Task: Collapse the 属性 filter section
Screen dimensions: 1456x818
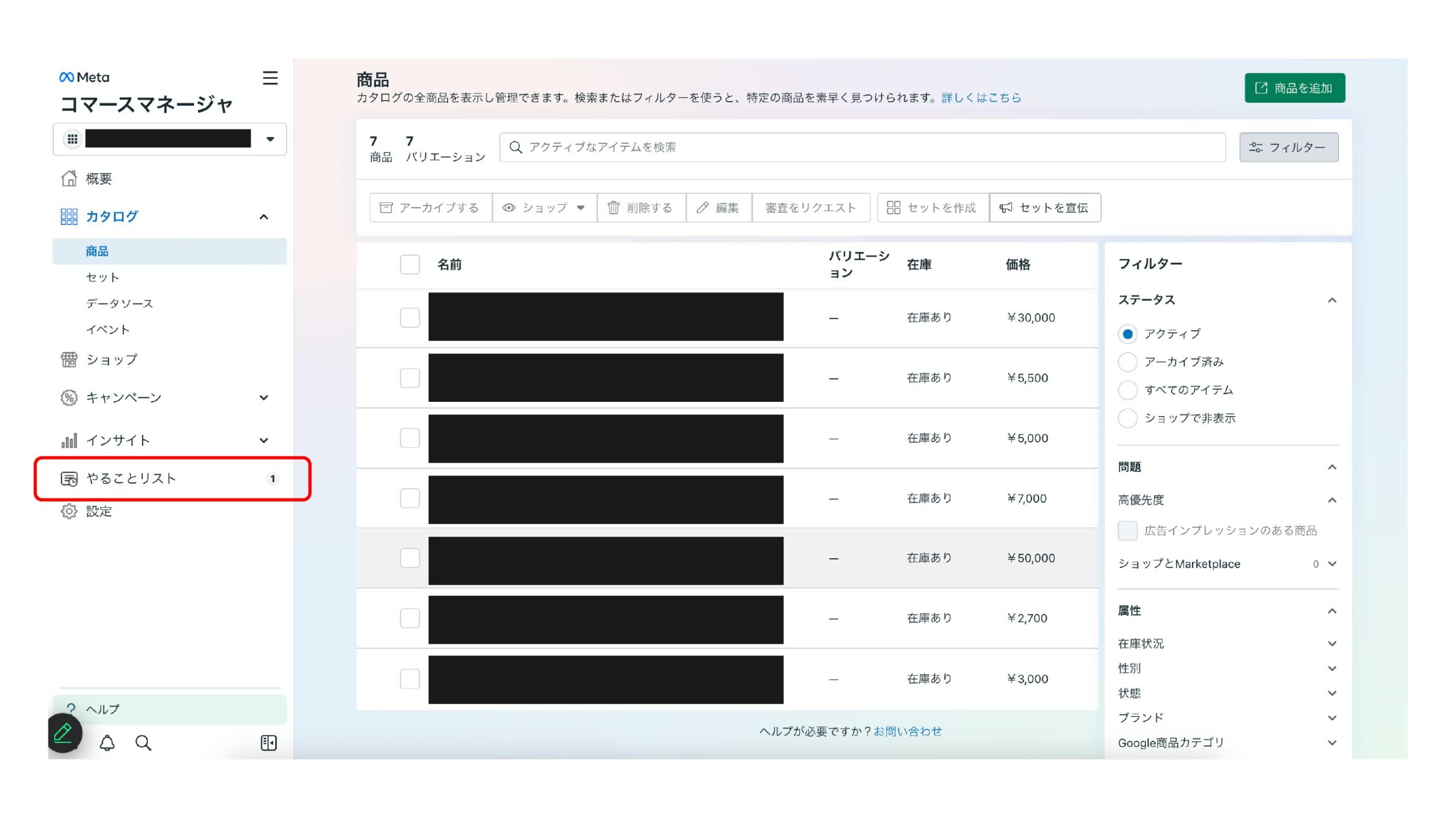Action: 1332,611
